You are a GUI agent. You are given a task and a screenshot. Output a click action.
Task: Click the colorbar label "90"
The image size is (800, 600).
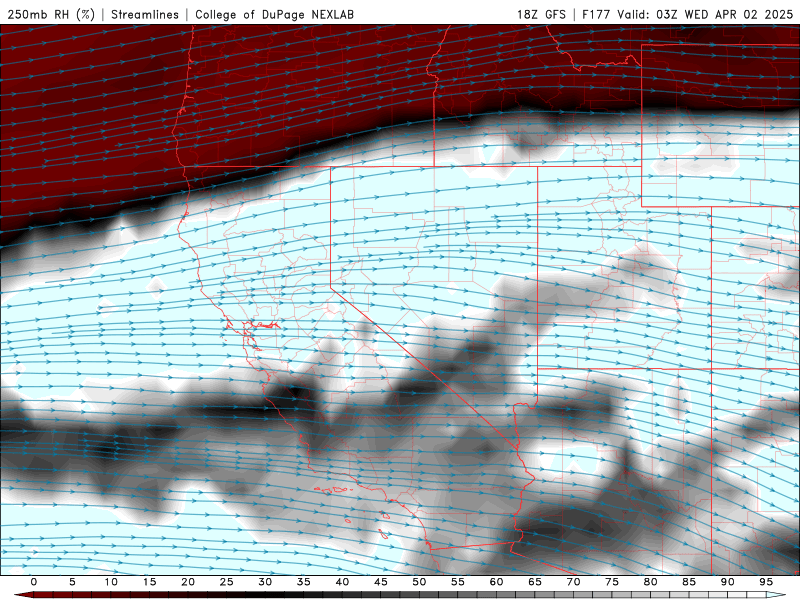pos(728,582)
